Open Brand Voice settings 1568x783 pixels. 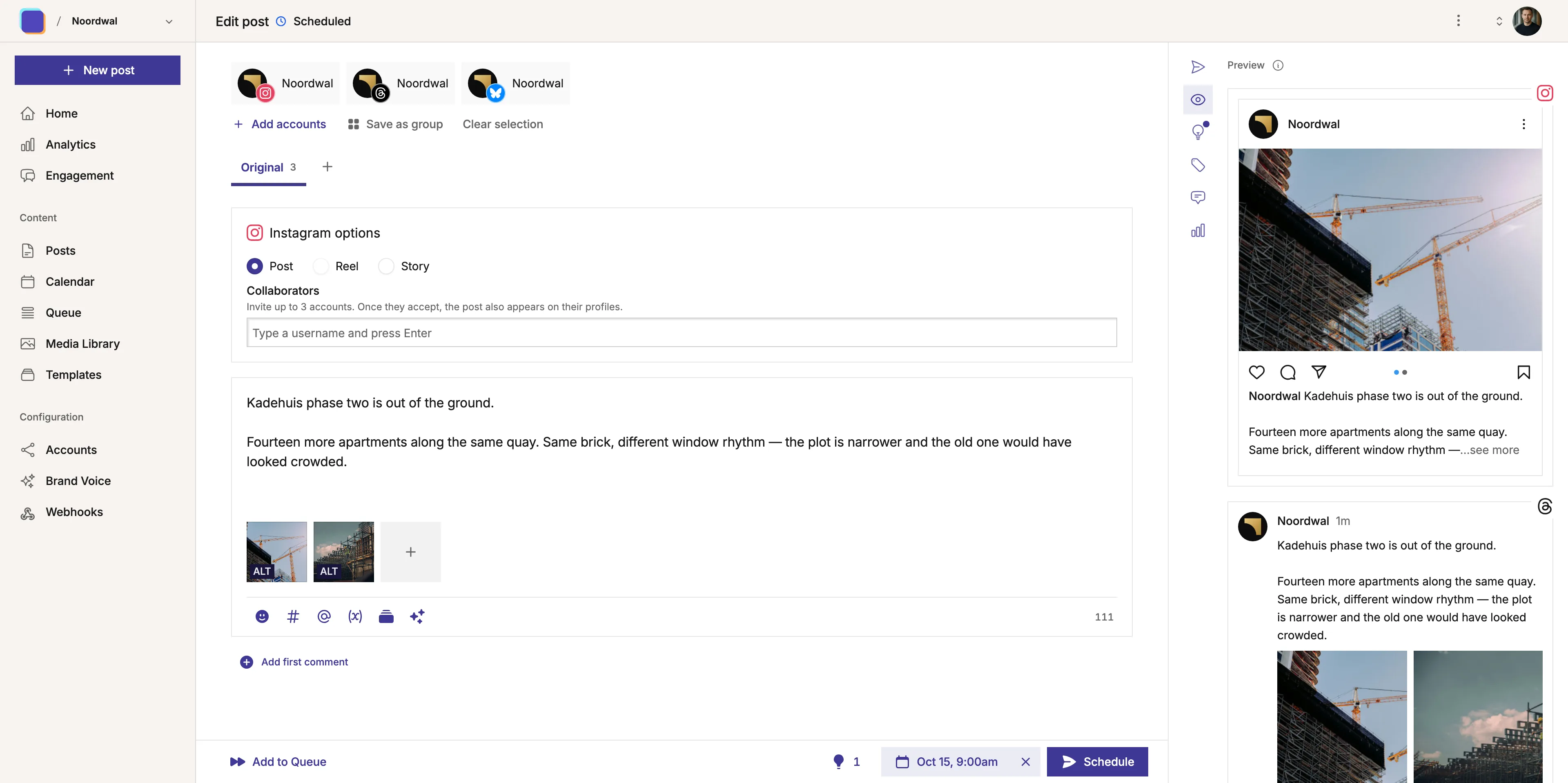[78, 480]
